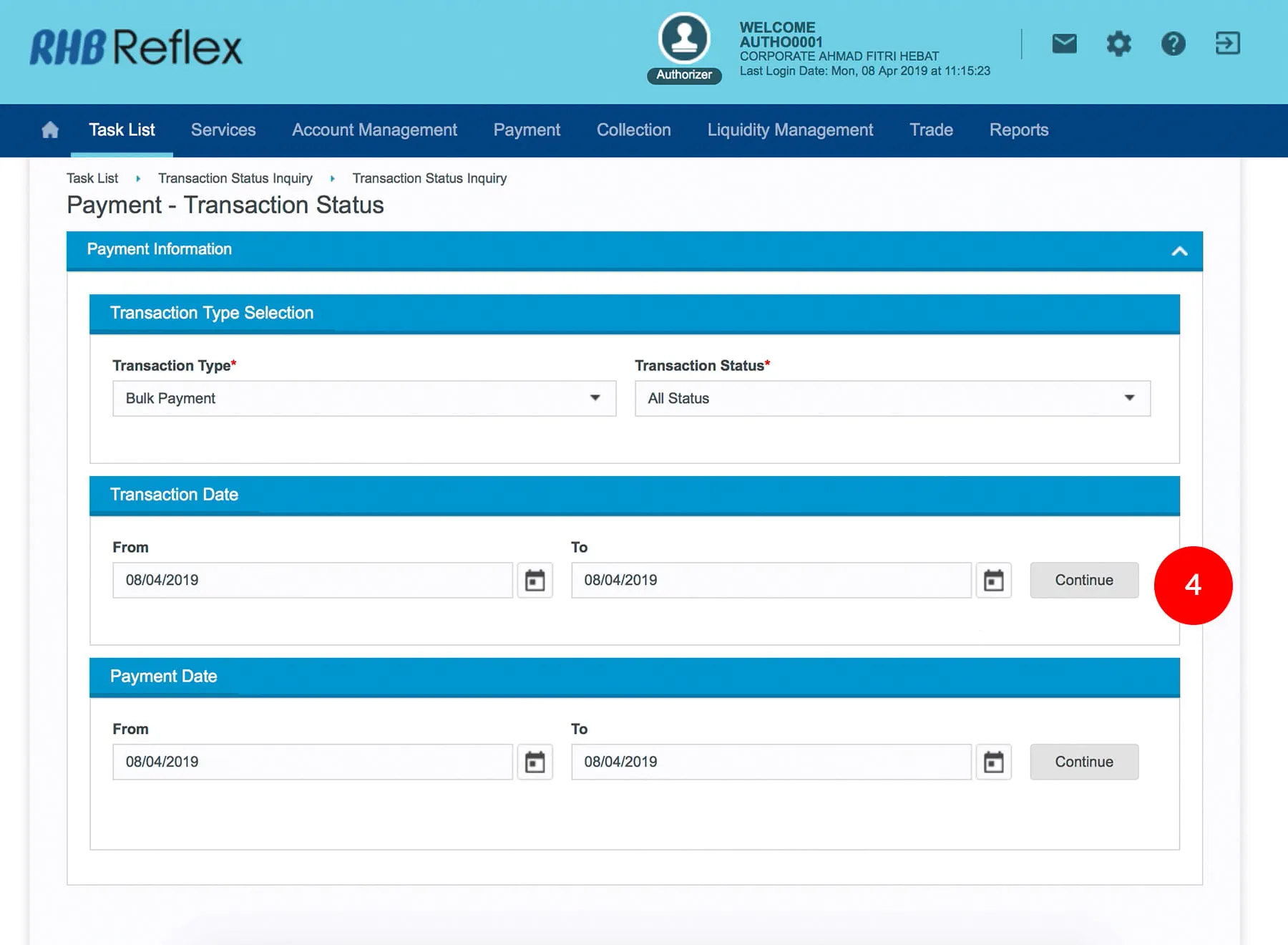Log out using the exit icon
Viewport: 1288px width, 945px height.
[x=1227, y=44]
